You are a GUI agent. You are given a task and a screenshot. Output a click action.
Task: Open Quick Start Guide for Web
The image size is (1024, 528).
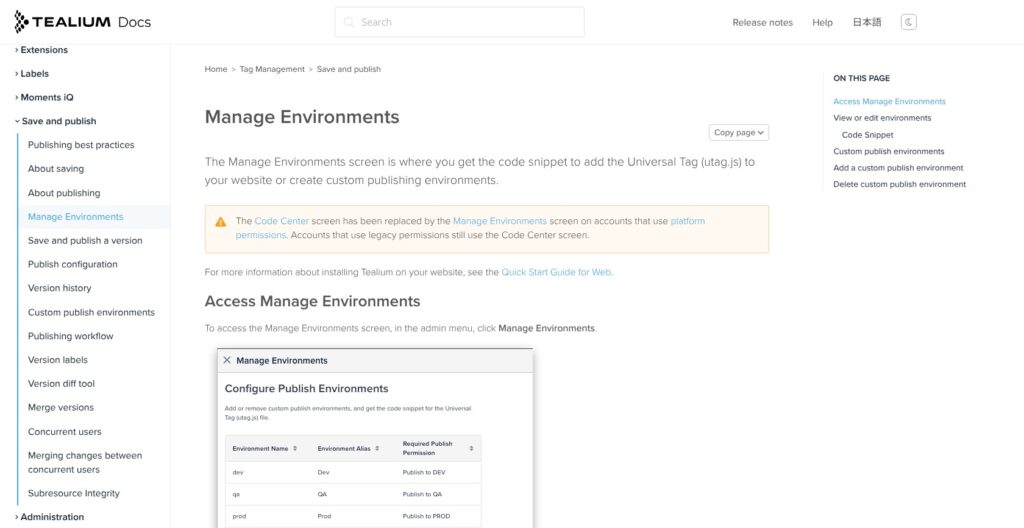tap(556, 272)
